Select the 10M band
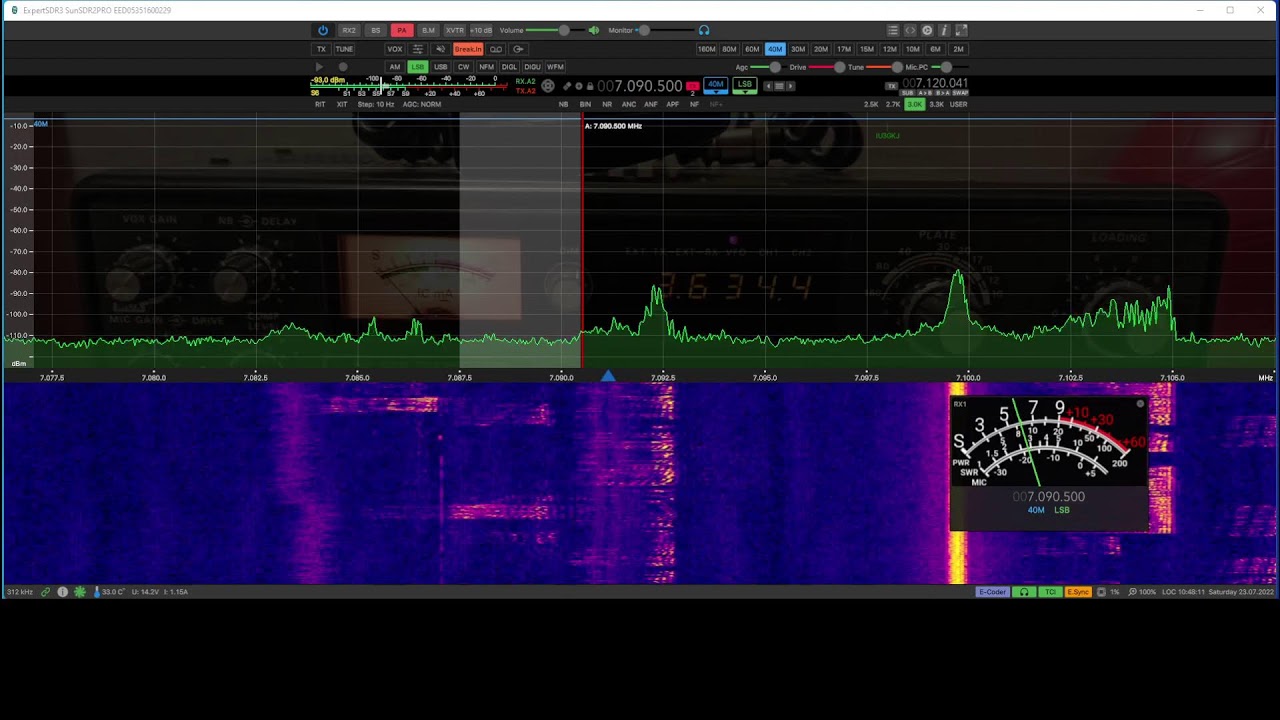The width and height of the screenshot is (1280, 720). (913, 49)
